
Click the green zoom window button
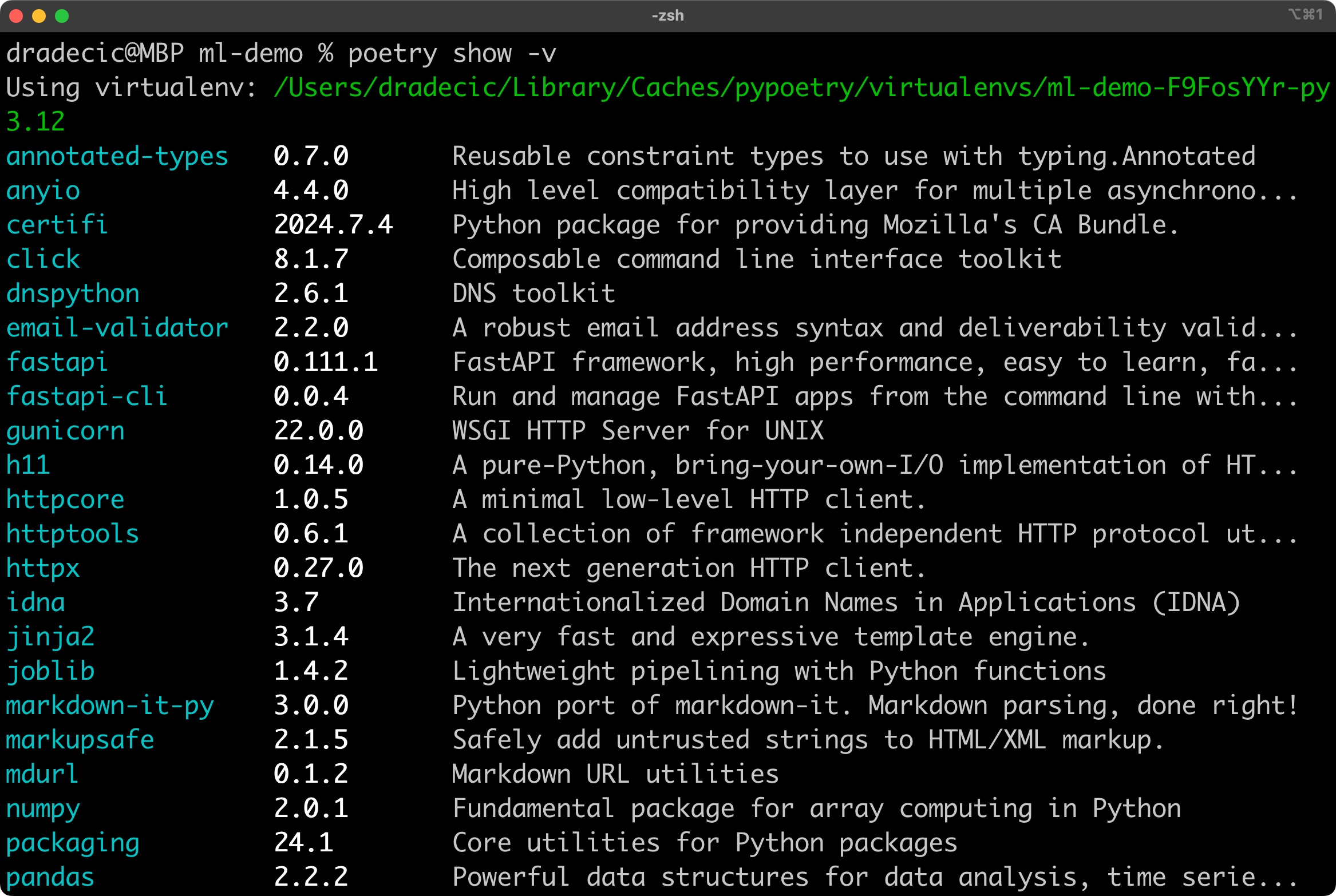tap(62, 16)
